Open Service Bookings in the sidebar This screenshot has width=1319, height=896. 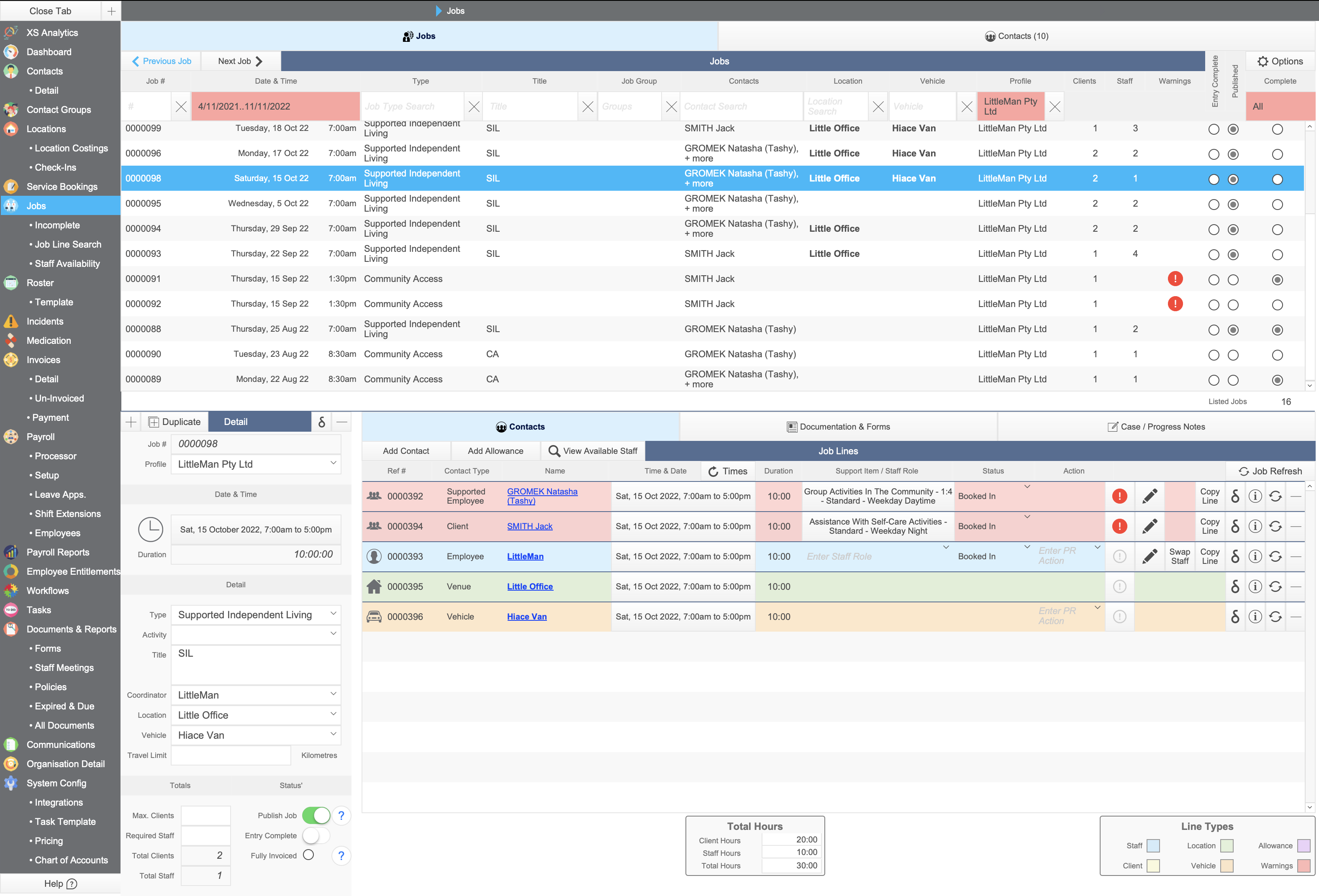pos(62,187)
